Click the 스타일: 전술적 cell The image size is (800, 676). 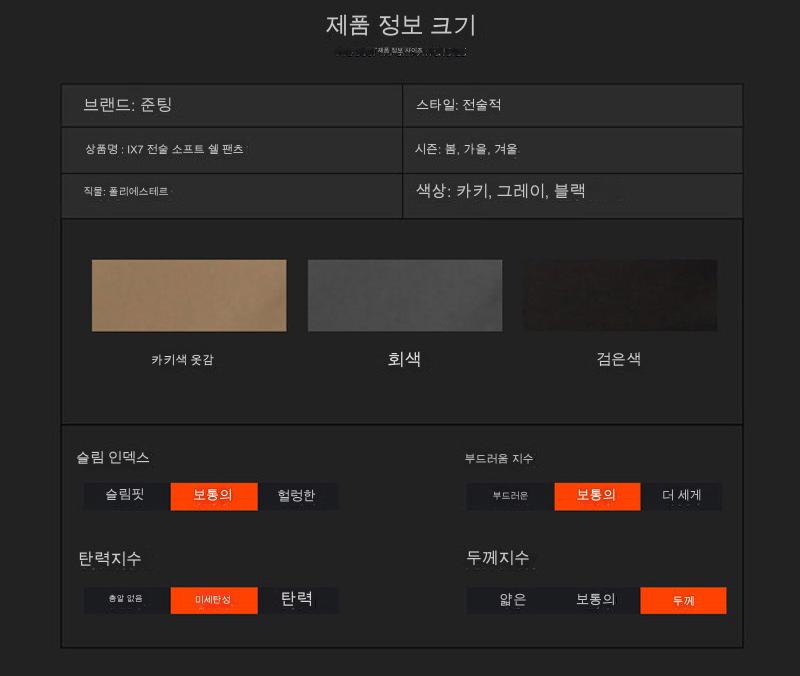572,105
